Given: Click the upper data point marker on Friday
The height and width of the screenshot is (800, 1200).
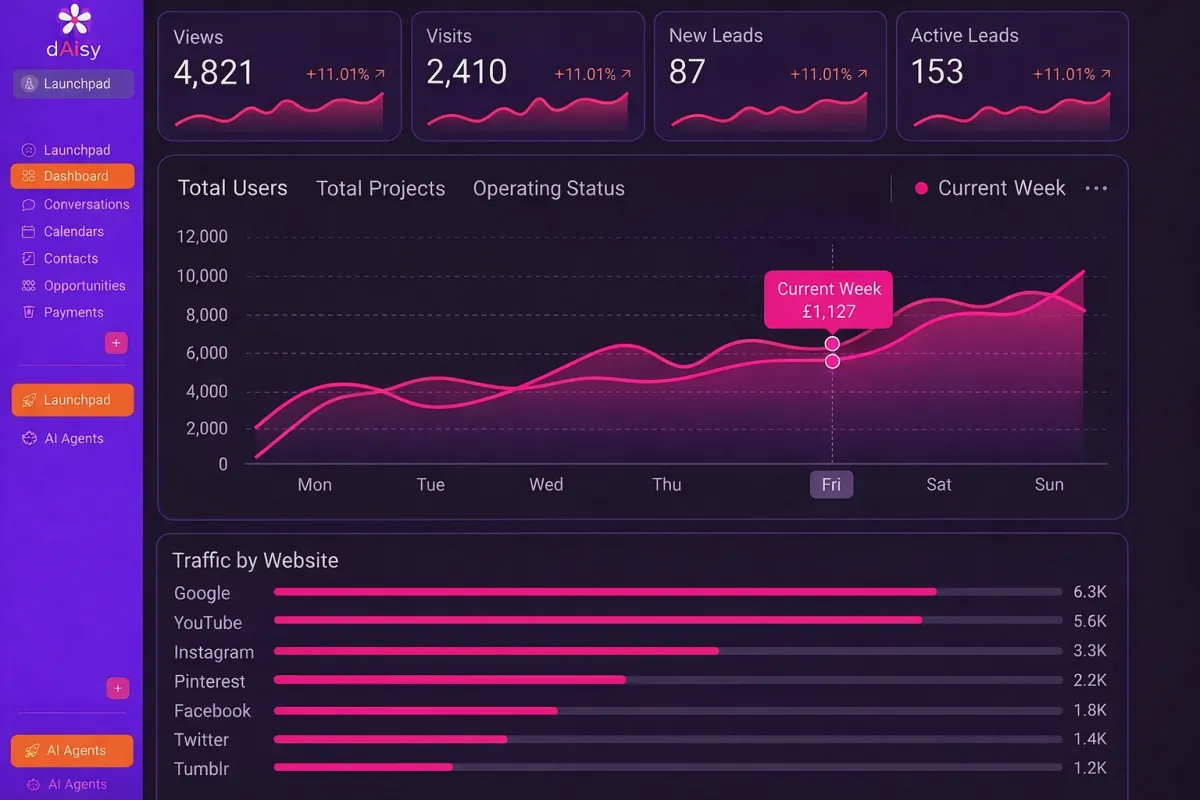Looking at the screenshot, I should tap(832, 343).
